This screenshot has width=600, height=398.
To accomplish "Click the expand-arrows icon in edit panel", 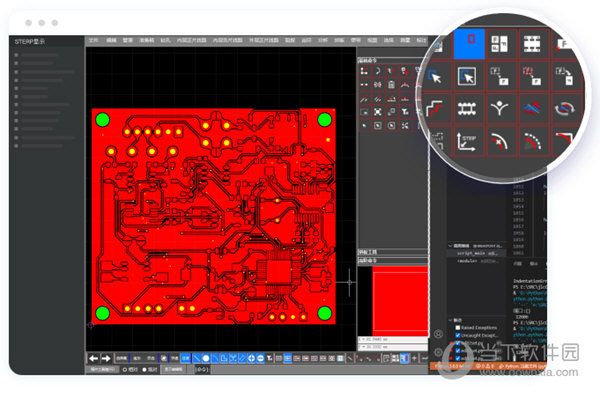I will click(378, 112).
